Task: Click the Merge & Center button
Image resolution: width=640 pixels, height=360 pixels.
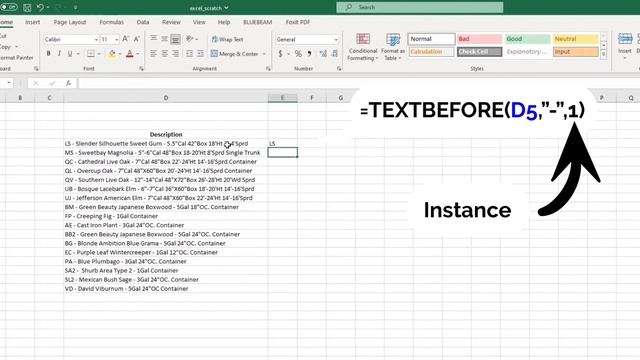Action: 235,53
